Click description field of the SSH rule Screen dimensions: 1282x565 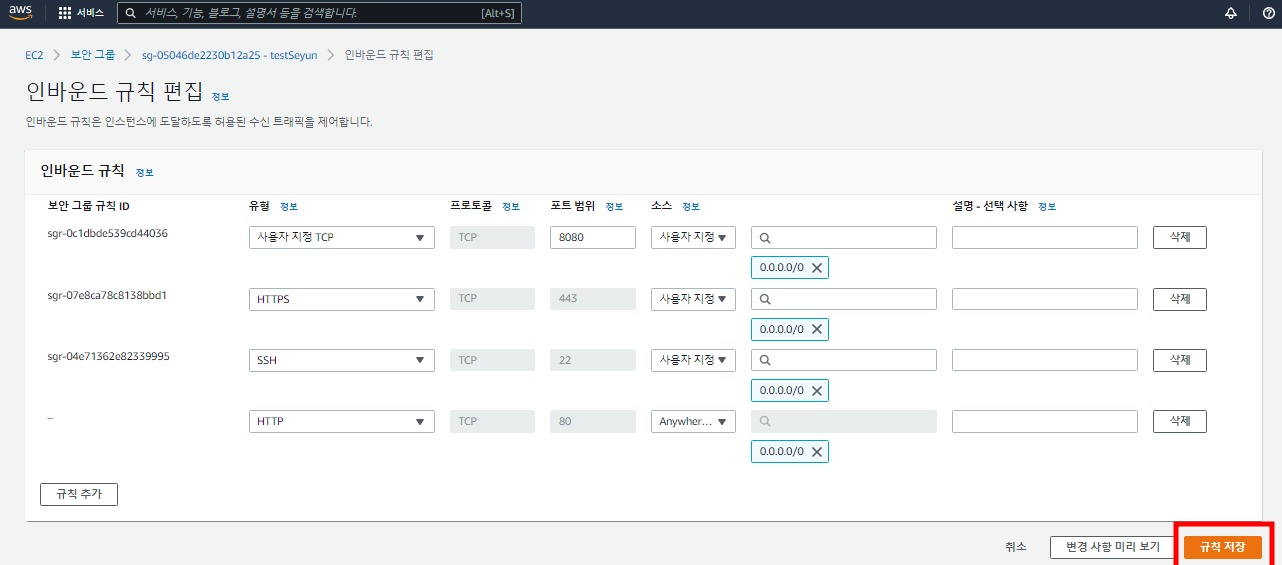coord(1045,360)
